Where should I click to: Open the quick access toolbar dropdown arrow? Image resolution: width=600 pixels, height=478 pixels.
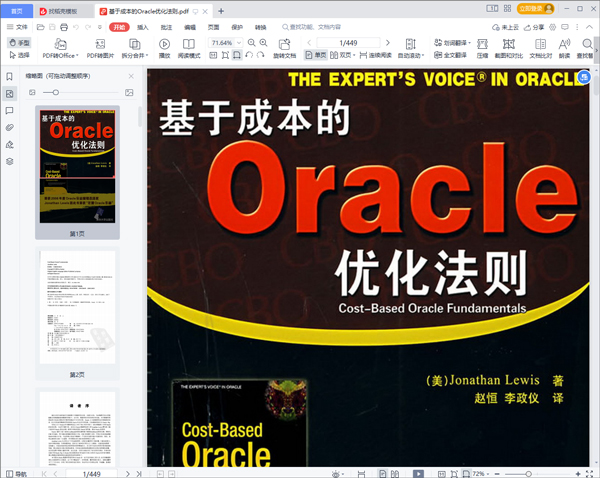[x=100, y=27]
